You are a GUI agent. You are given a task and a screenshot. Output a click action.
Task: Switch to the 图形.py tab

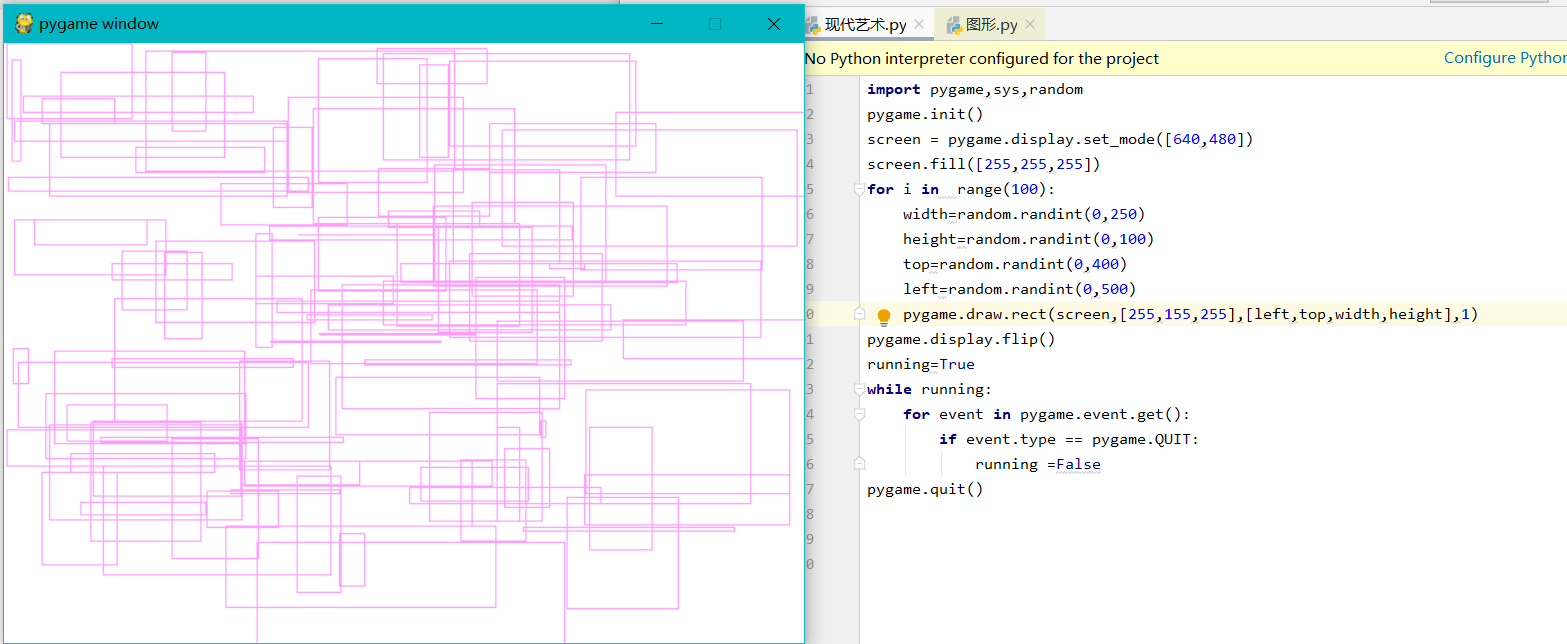click(992, 24)
